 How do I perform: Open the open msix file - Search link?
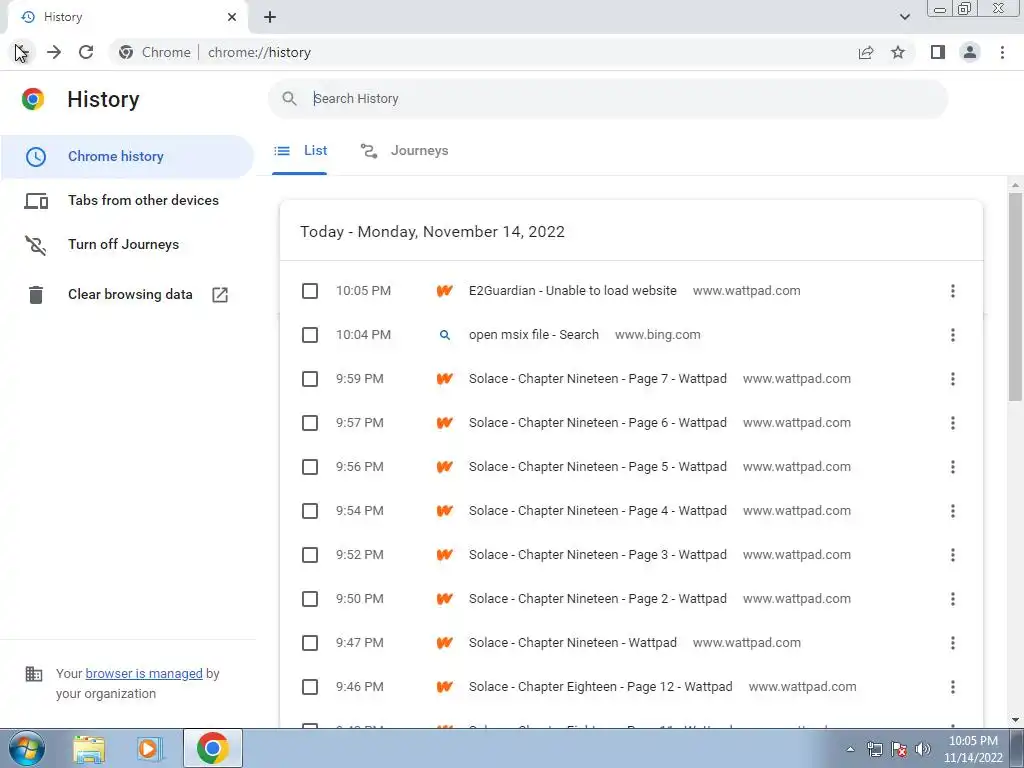534,335
